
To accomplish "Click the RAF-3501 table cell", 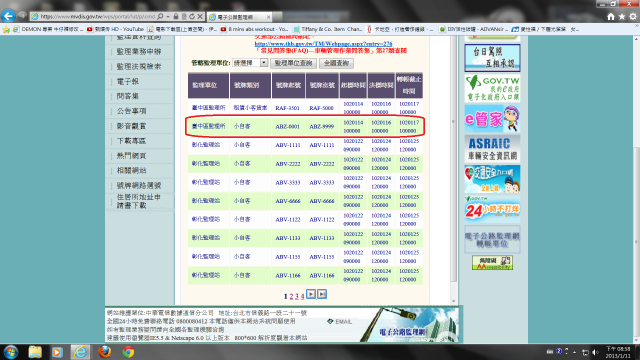I will click(288, 108).
